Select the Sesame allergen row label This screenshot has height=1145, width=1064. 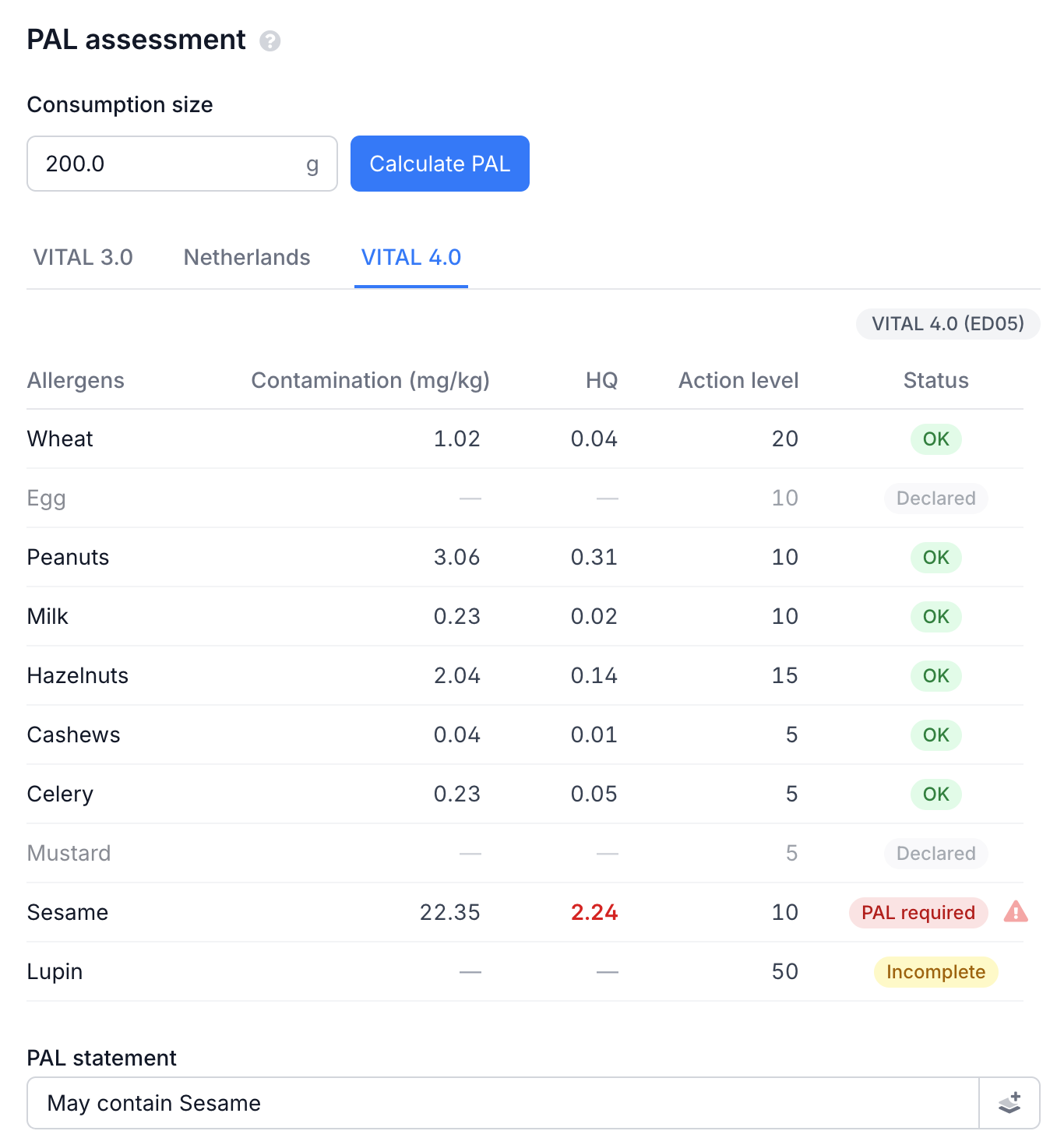68,912
